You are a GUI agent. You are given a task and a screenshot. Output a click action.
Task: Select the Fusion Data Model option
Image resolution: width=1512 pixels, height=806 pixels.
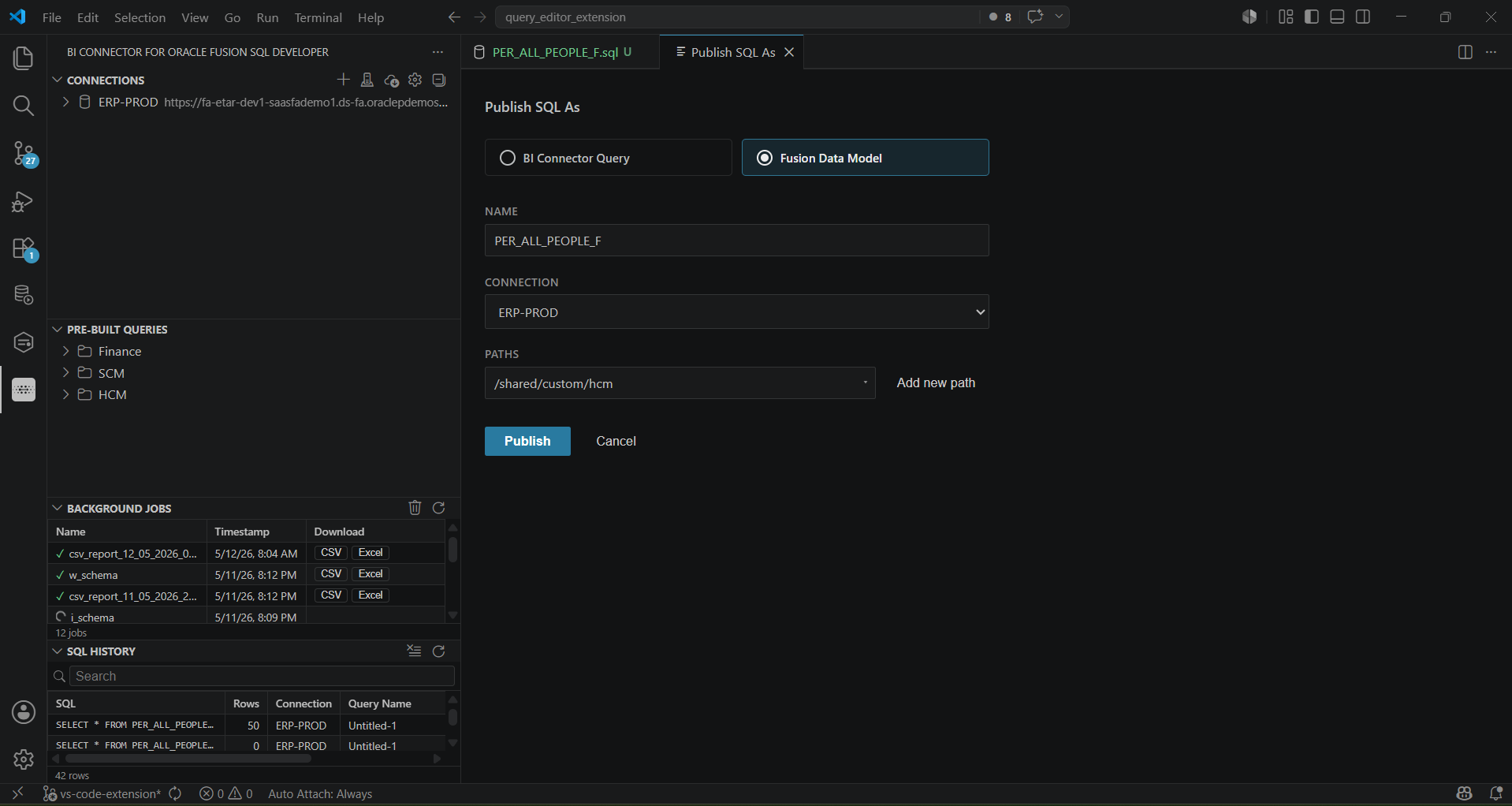tap(865, 158)
